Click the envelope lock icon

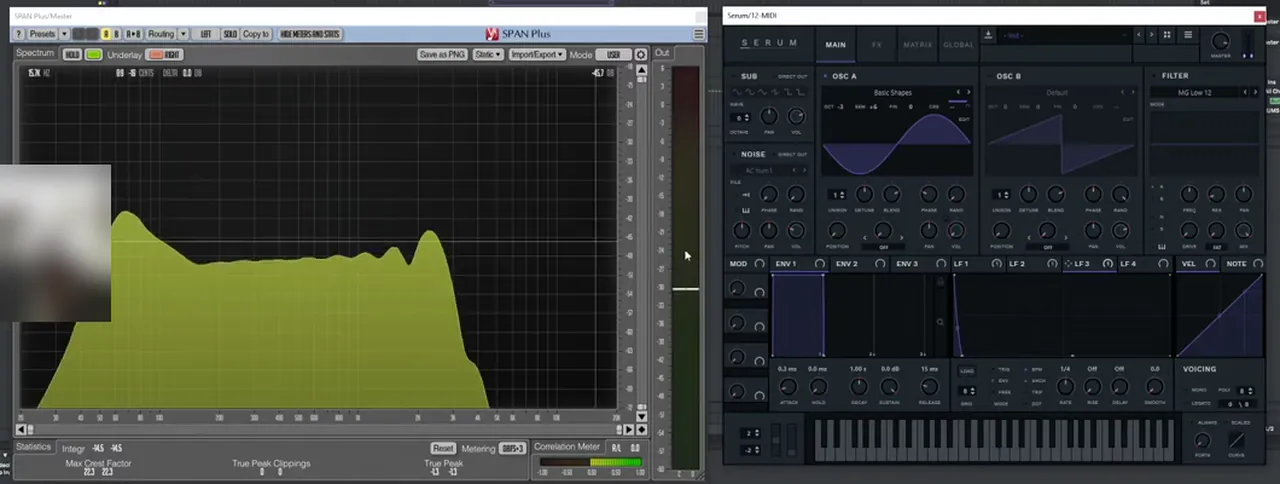[940, 282]
